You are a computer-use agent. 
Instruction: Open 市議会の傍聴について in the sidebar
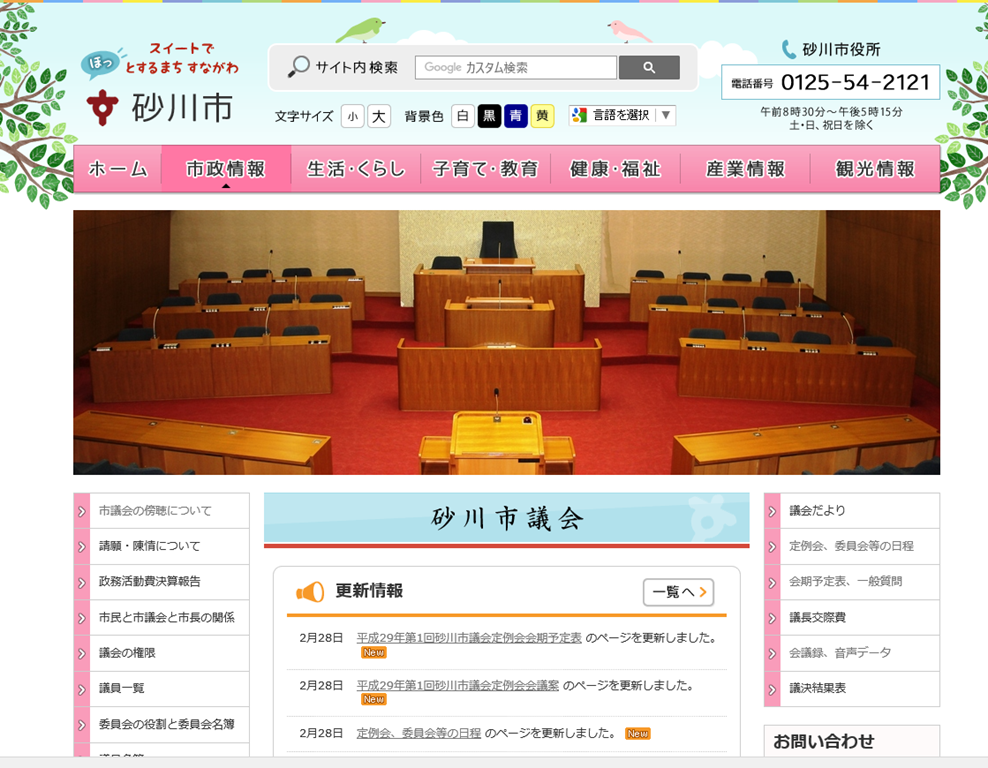[x=155, y=511]
